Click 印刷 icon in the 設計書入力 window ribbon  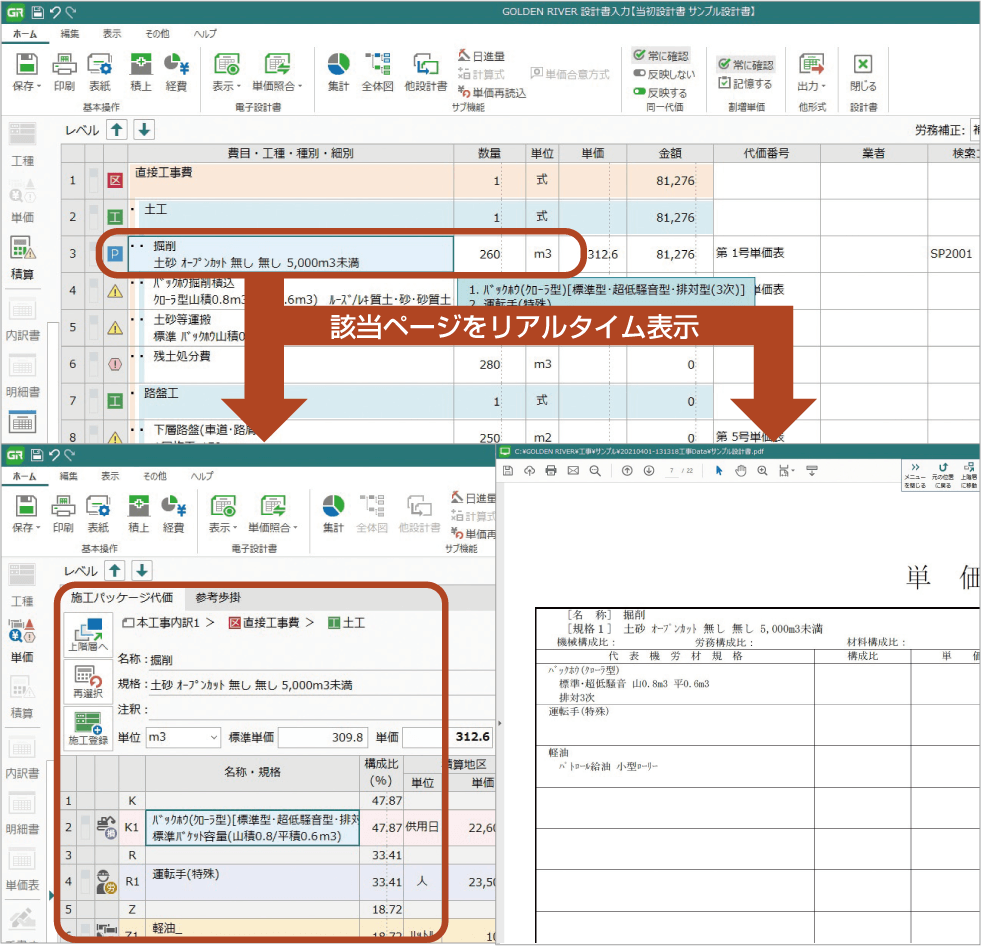click(64, 72)
